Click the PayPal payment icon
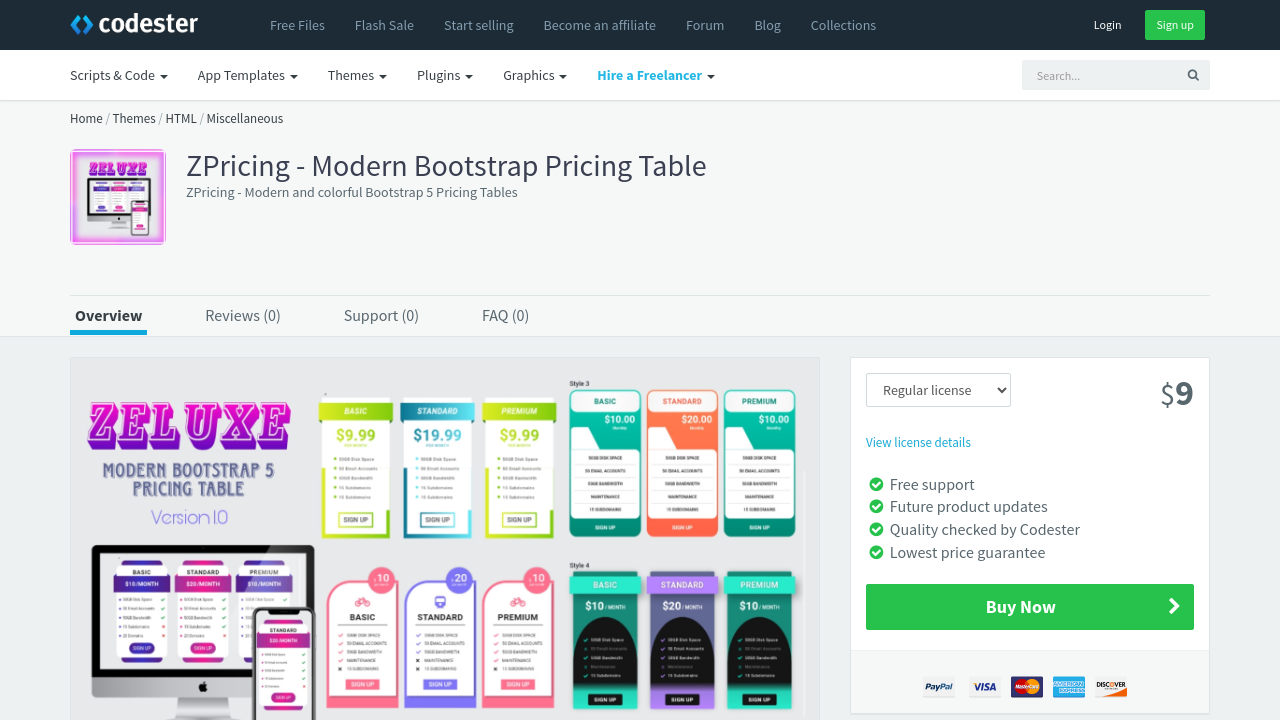The image size is (1280, 720). tap(939, 687)
